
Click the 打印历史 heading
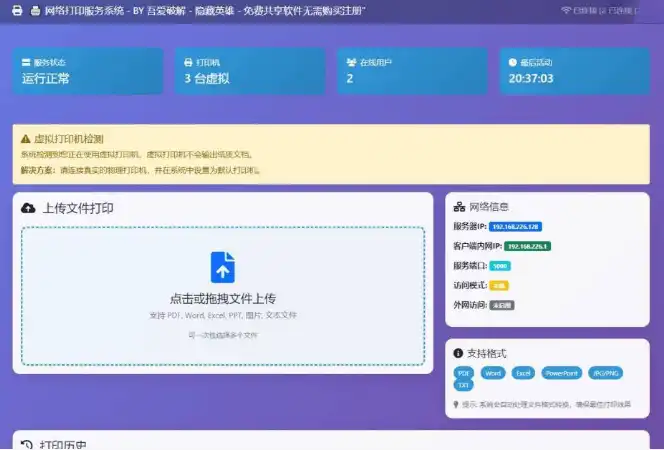point(63,444)
